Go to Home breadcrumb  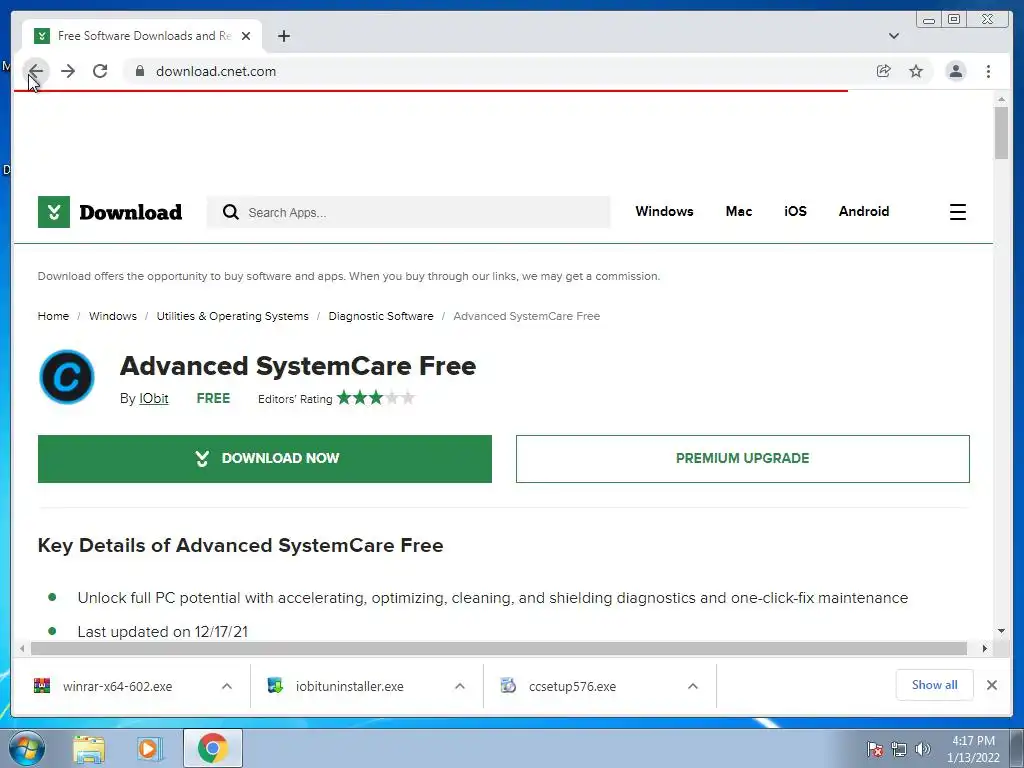coord(53,316)
